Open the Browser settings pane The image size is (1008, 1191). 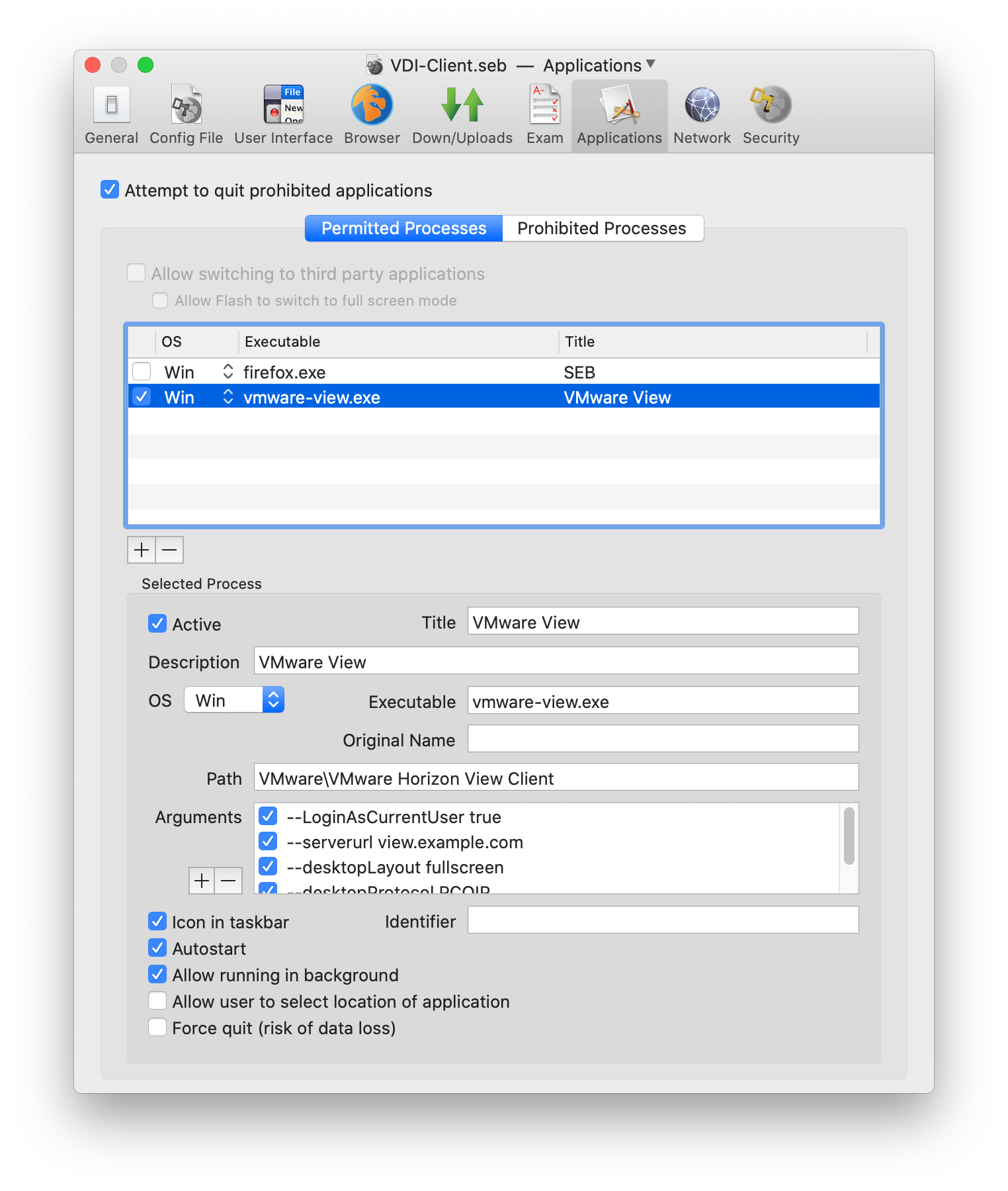(372, 115)
